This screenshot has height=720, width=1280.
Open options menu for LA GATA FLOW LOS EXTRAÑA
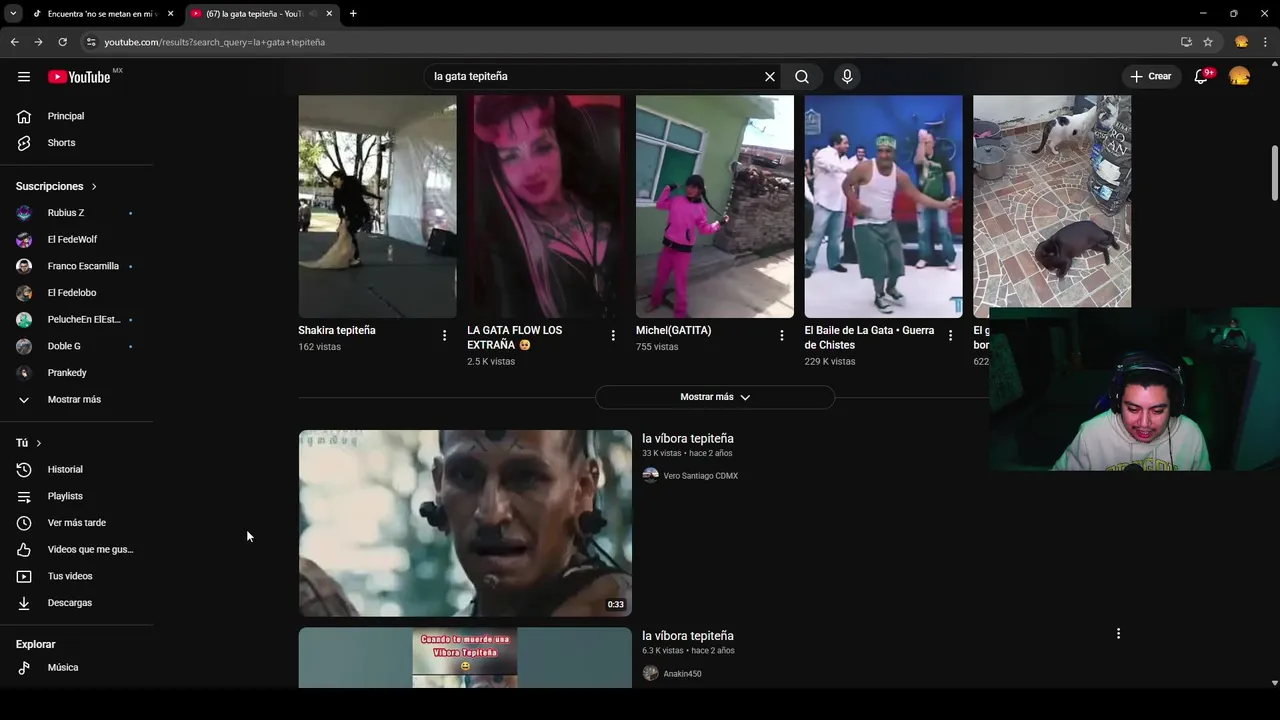click(613, 336)
